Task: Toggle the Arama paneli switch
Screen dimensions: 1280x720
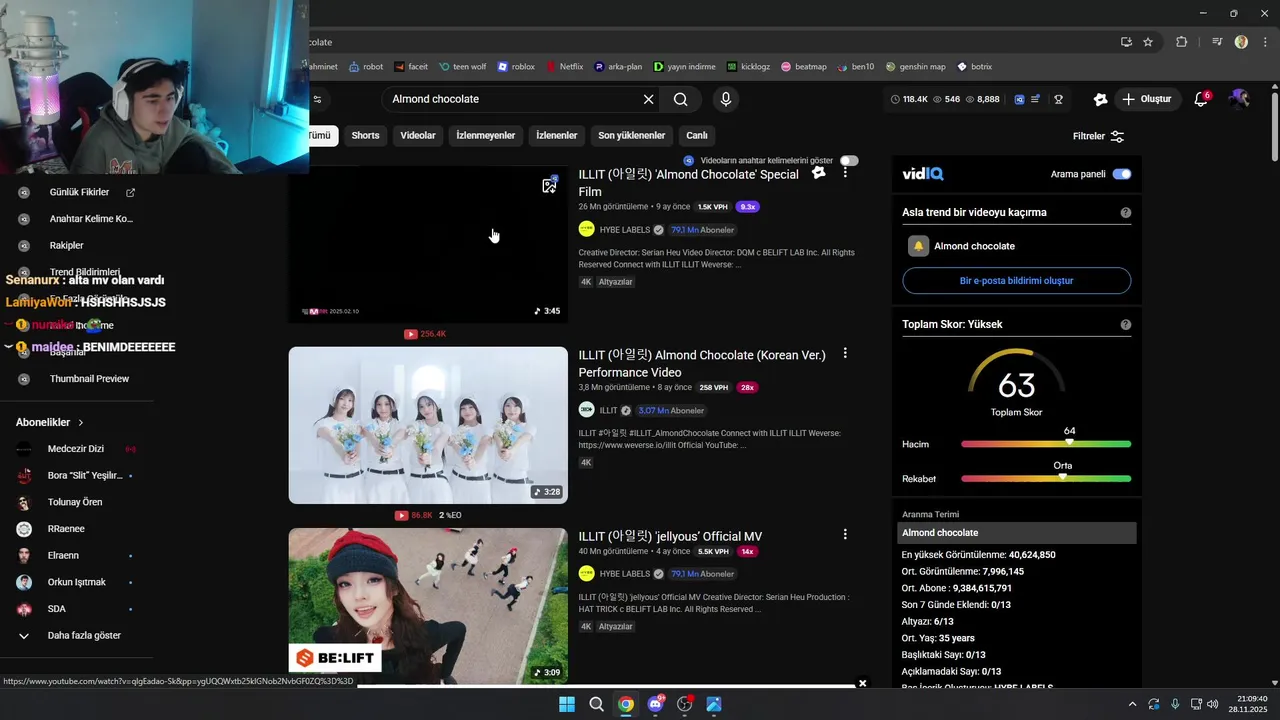Action: click(1122, 174)
